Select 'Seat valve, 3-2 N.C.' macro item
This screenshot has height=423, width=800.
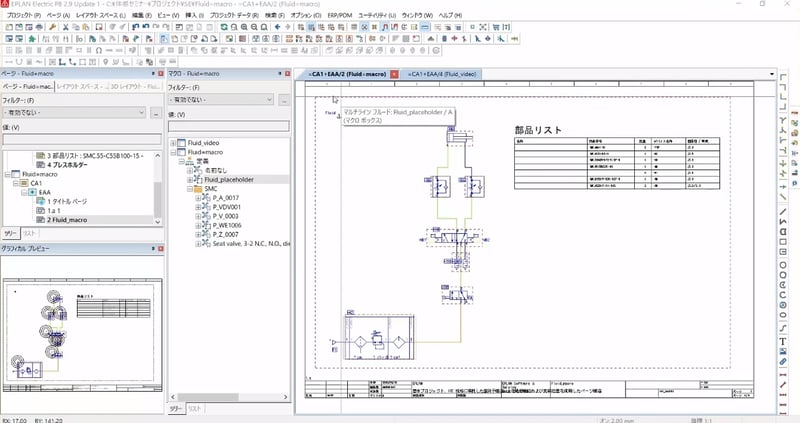[250, 244]
